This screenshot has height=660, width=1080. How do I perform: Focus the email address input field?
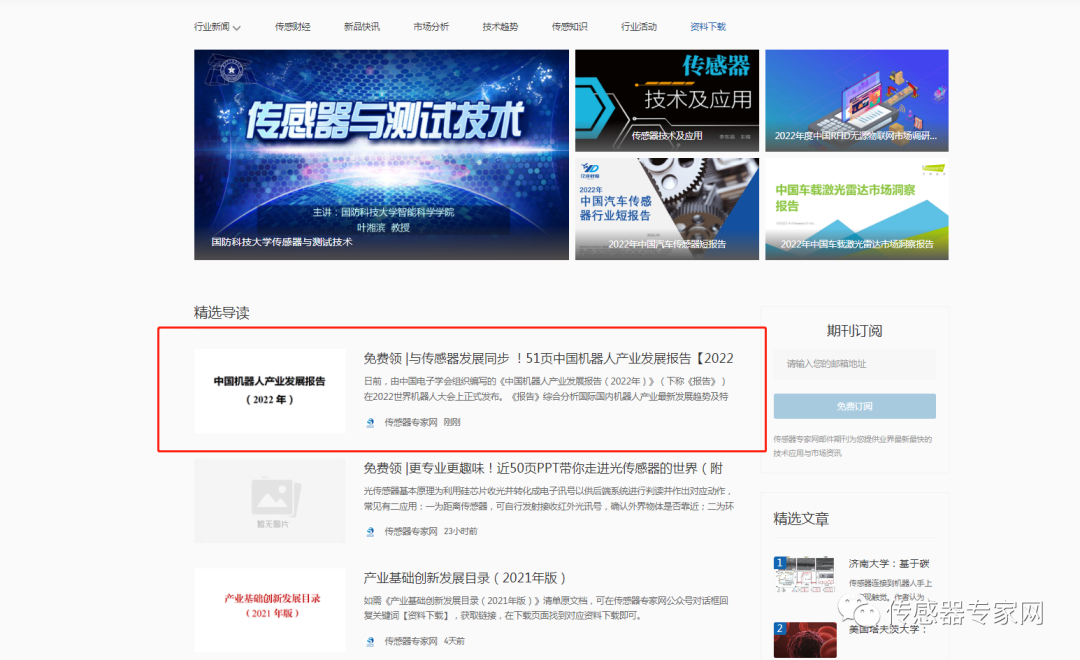(x=854, y=364)
